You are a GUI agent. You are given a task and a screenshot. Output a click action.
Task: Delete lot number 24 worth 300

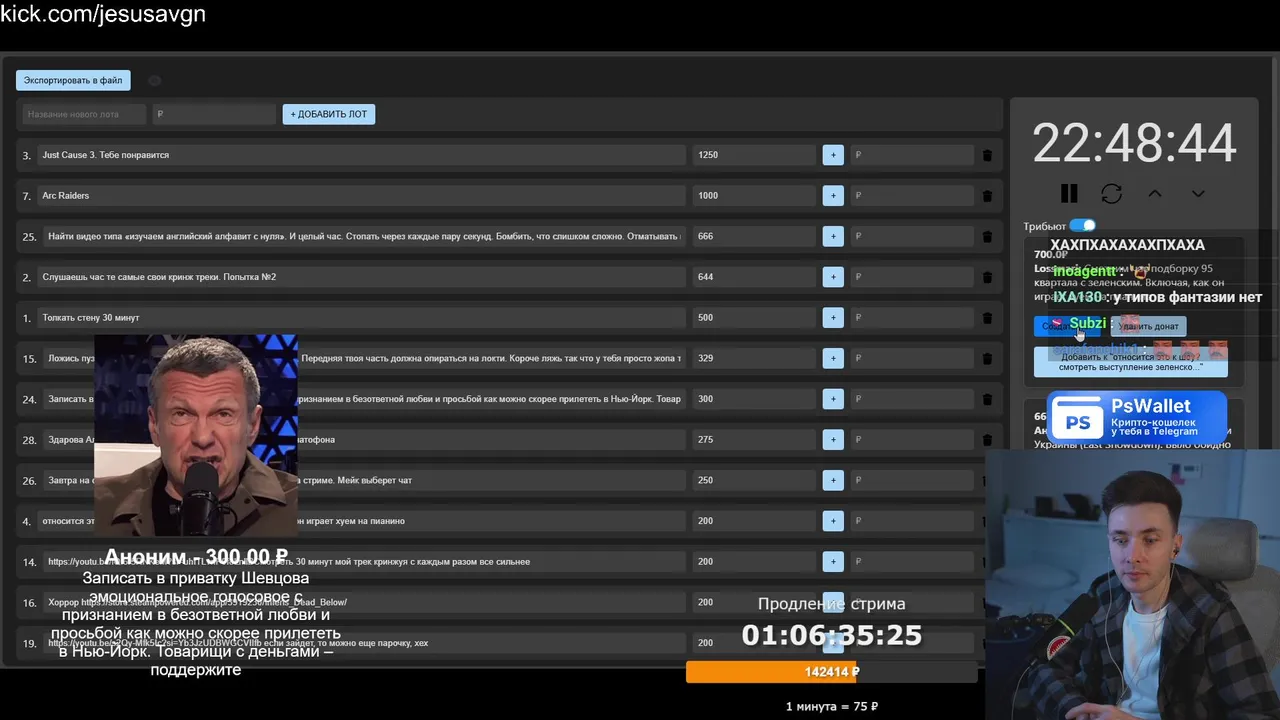coord(987,399)
